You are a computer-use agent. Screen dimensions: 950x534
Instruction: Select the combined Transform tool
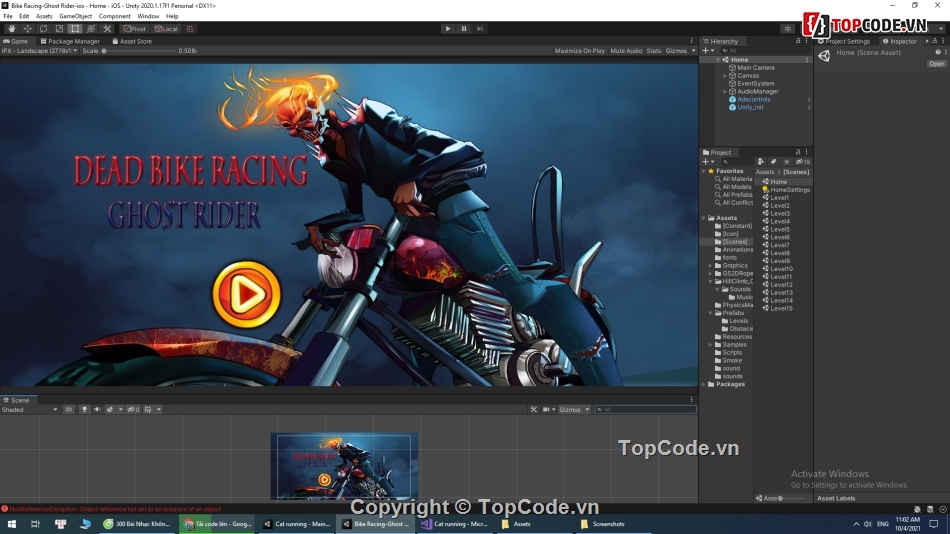click(x=91, y=28)
